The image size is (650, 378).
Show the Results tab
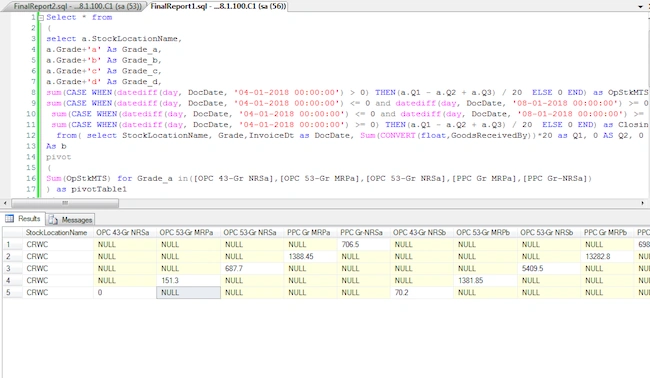[23, 218]
